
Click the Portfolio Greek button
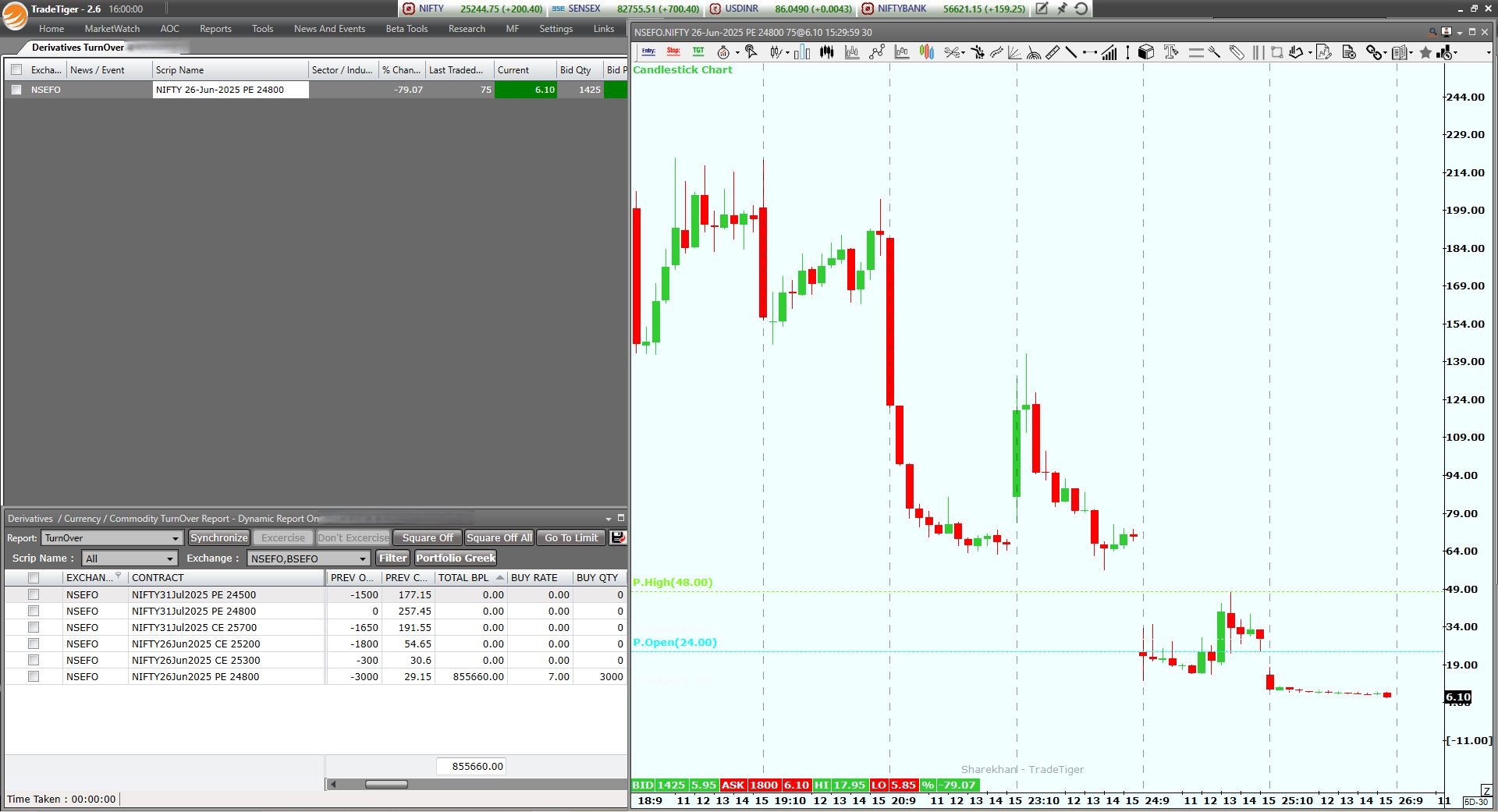[x=456, y=558]
